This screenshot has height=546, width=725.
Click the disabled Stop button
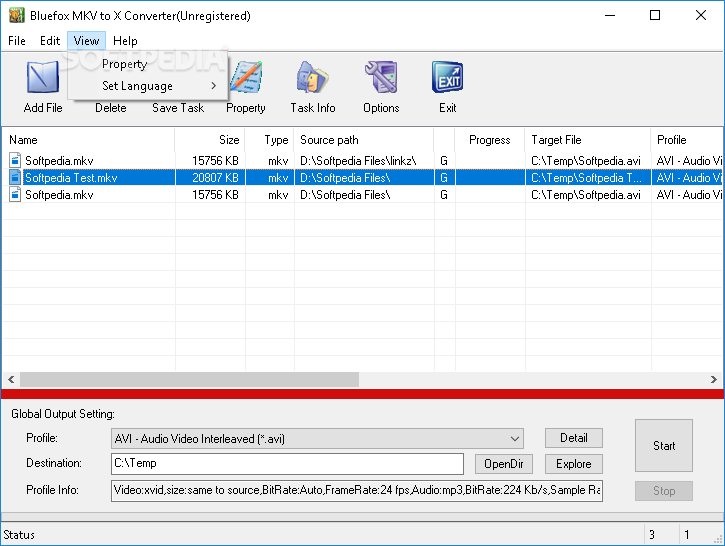(x=664, y=491)
